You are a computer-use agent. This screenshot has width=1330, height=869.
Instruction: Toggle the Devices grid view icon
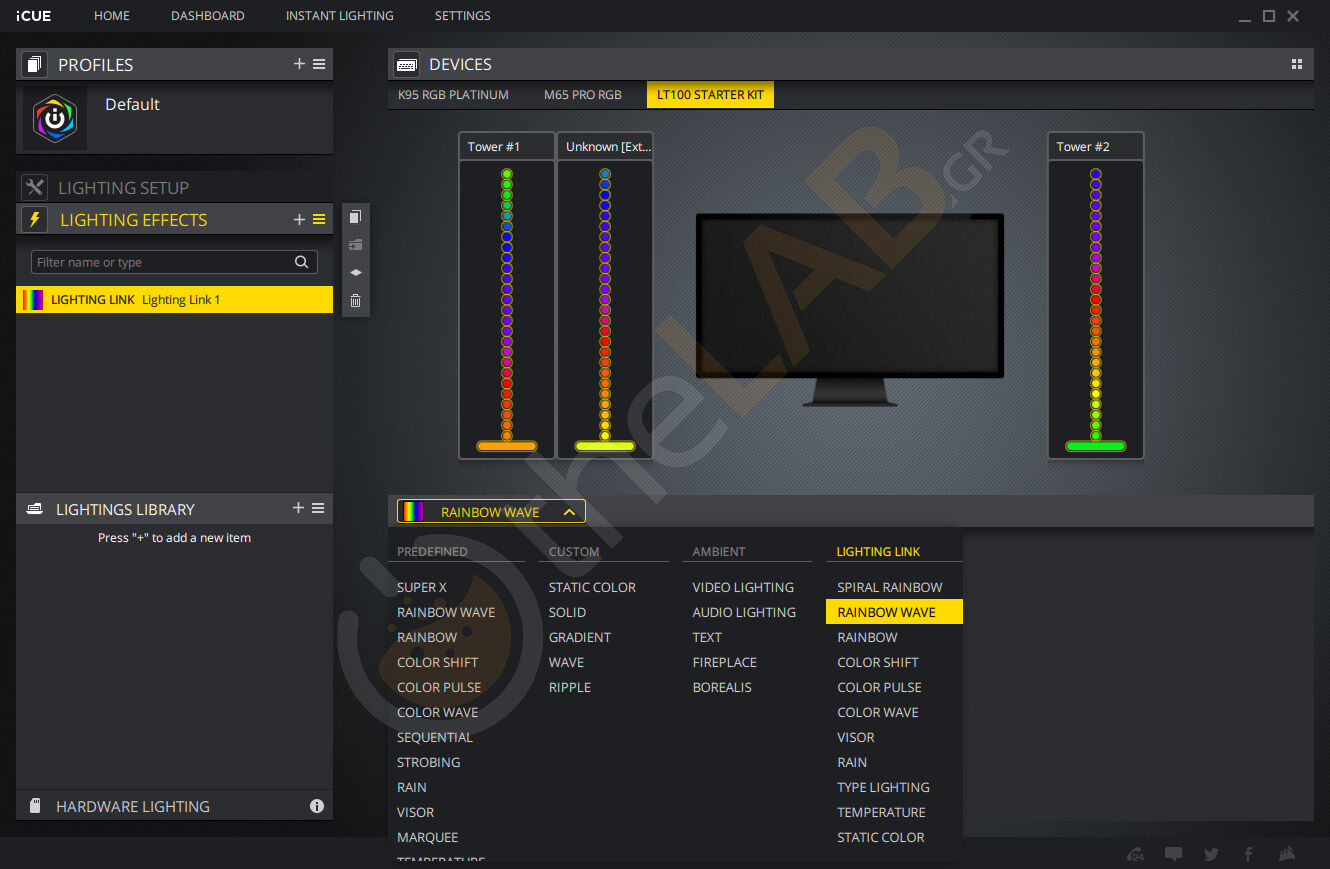[x=1297, y=64]
